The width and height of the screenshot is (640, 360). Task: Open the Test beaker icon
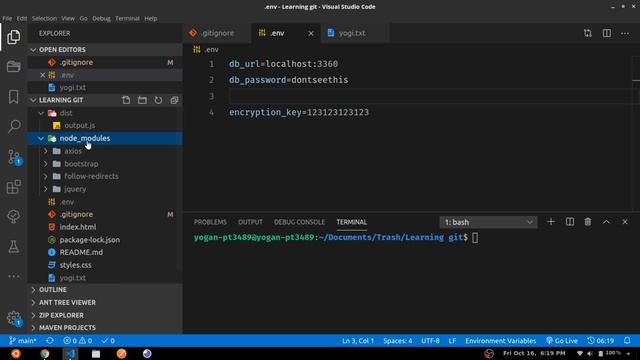tap(13, 247)
